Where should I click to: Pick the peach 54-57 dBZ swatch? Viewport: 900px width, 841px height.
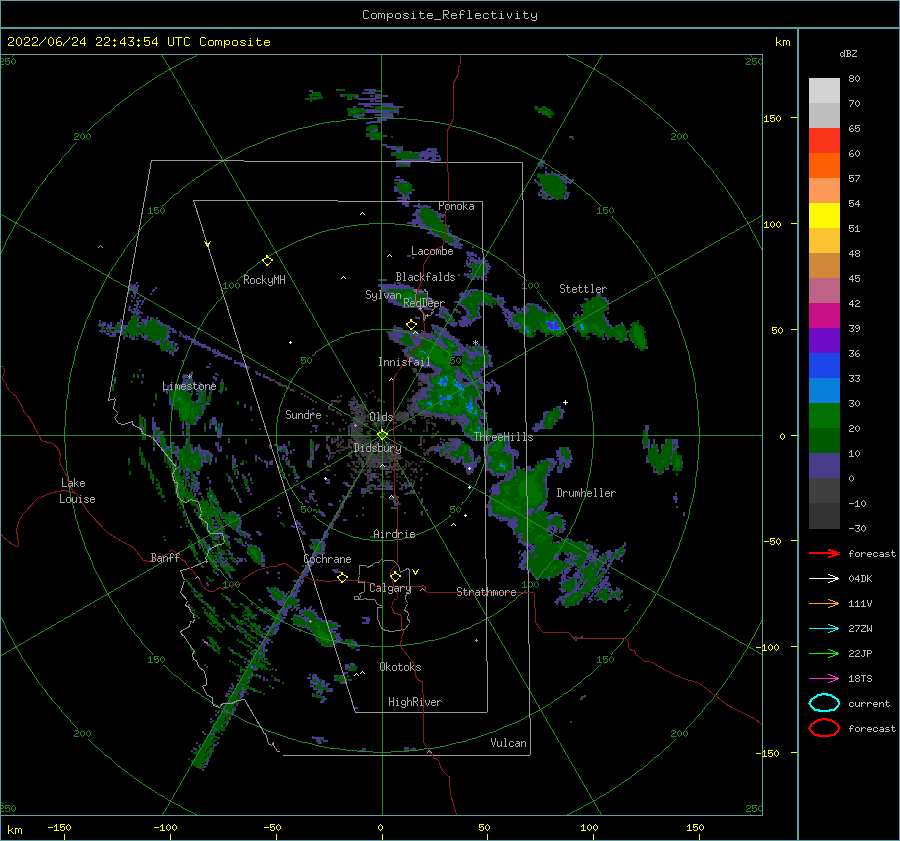coord(824,191)
